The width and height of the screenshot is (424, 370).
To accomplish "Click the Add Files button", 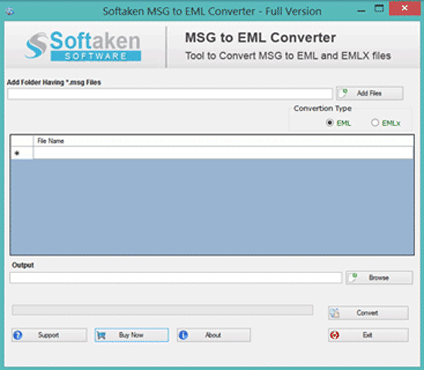I will click(x=370, y=93).
